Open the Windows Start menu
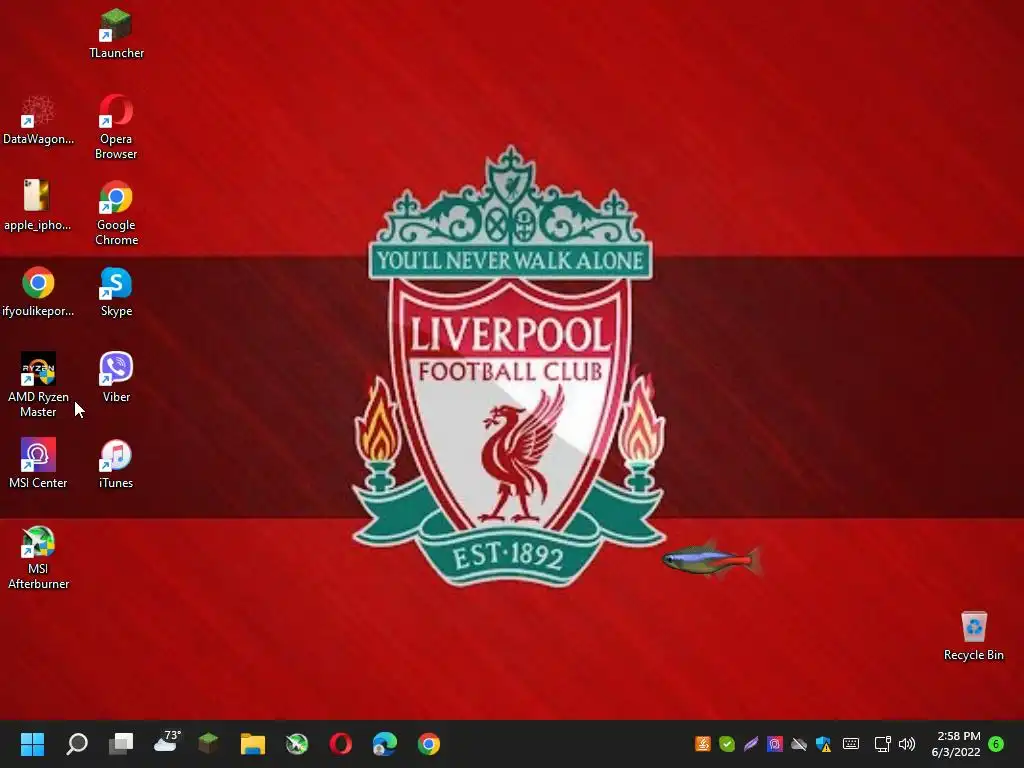The height and width of the screenshot is (768, 1024). coord(32,743)
